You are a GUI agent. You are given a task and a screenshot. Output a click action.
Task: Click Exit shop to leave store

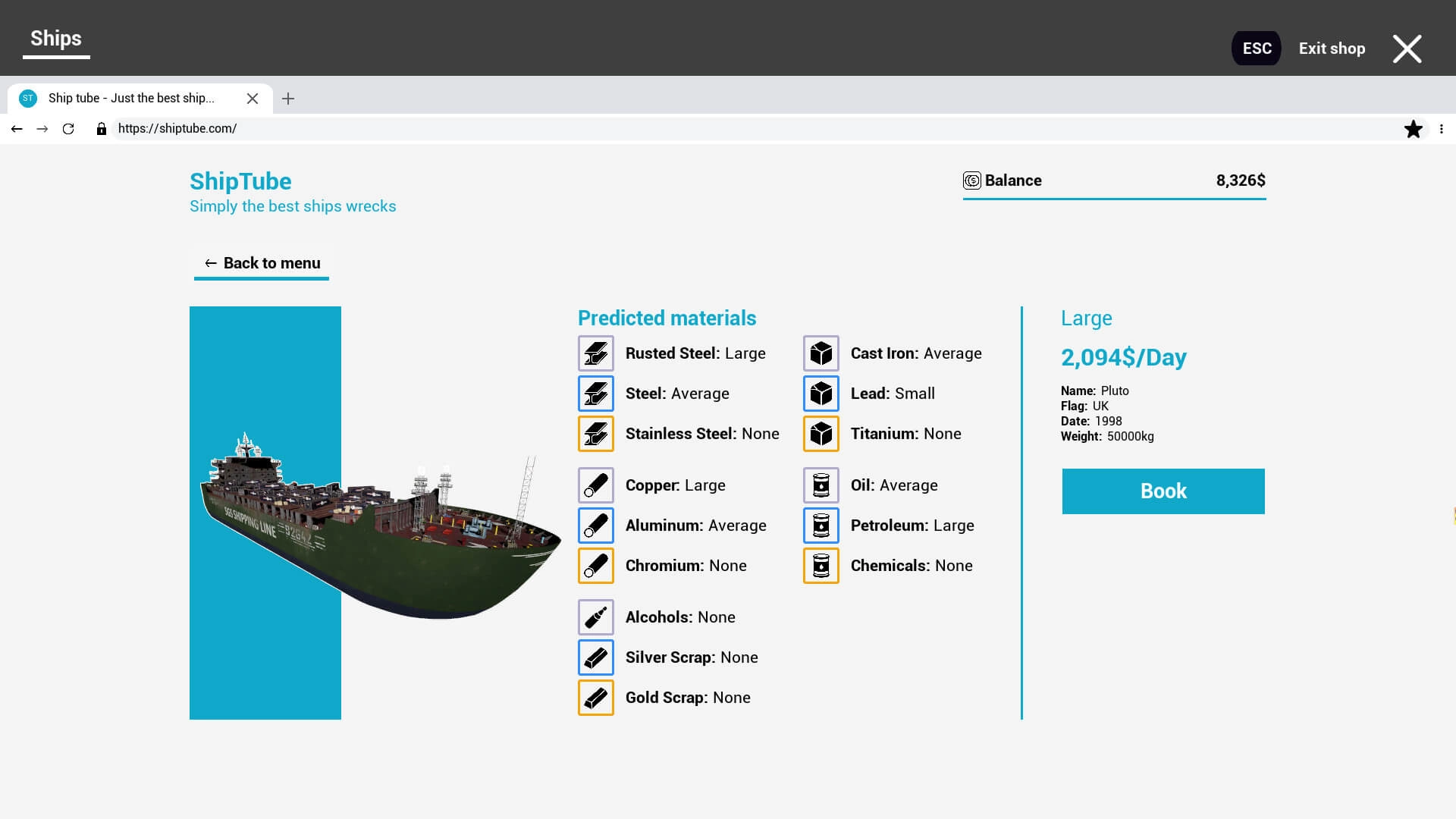pyautogui.click(x=1332, y=48)
